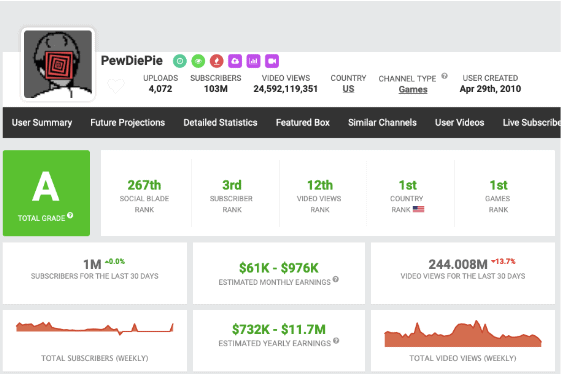The image size is (561, 376).
Task: Click the red flame badge icon
Action: (216, 61)
